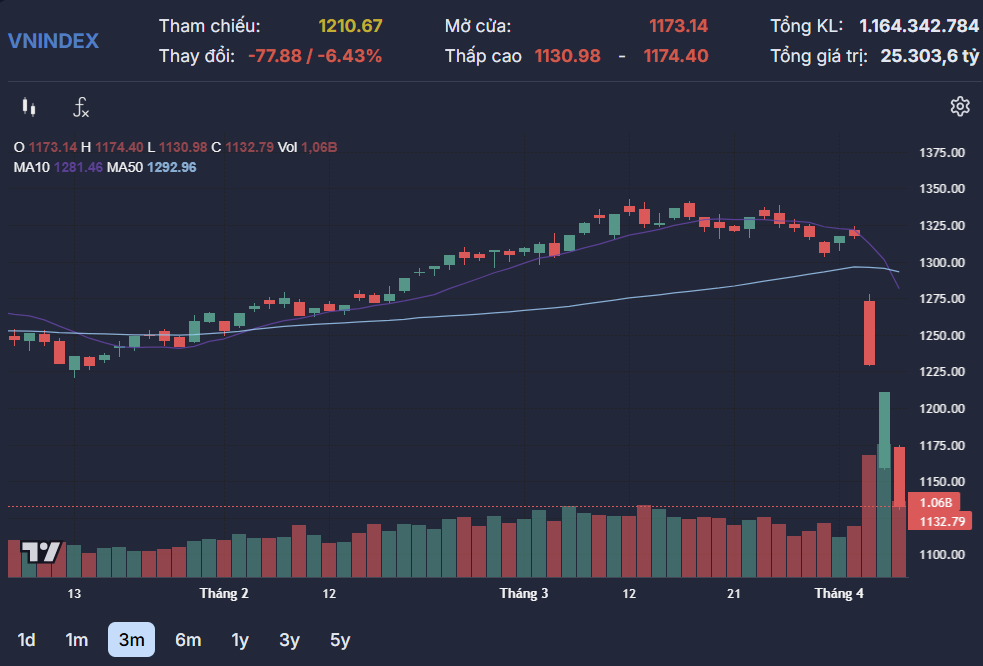
Task: Open chart settings gear
Action: [x=960, y=107]
